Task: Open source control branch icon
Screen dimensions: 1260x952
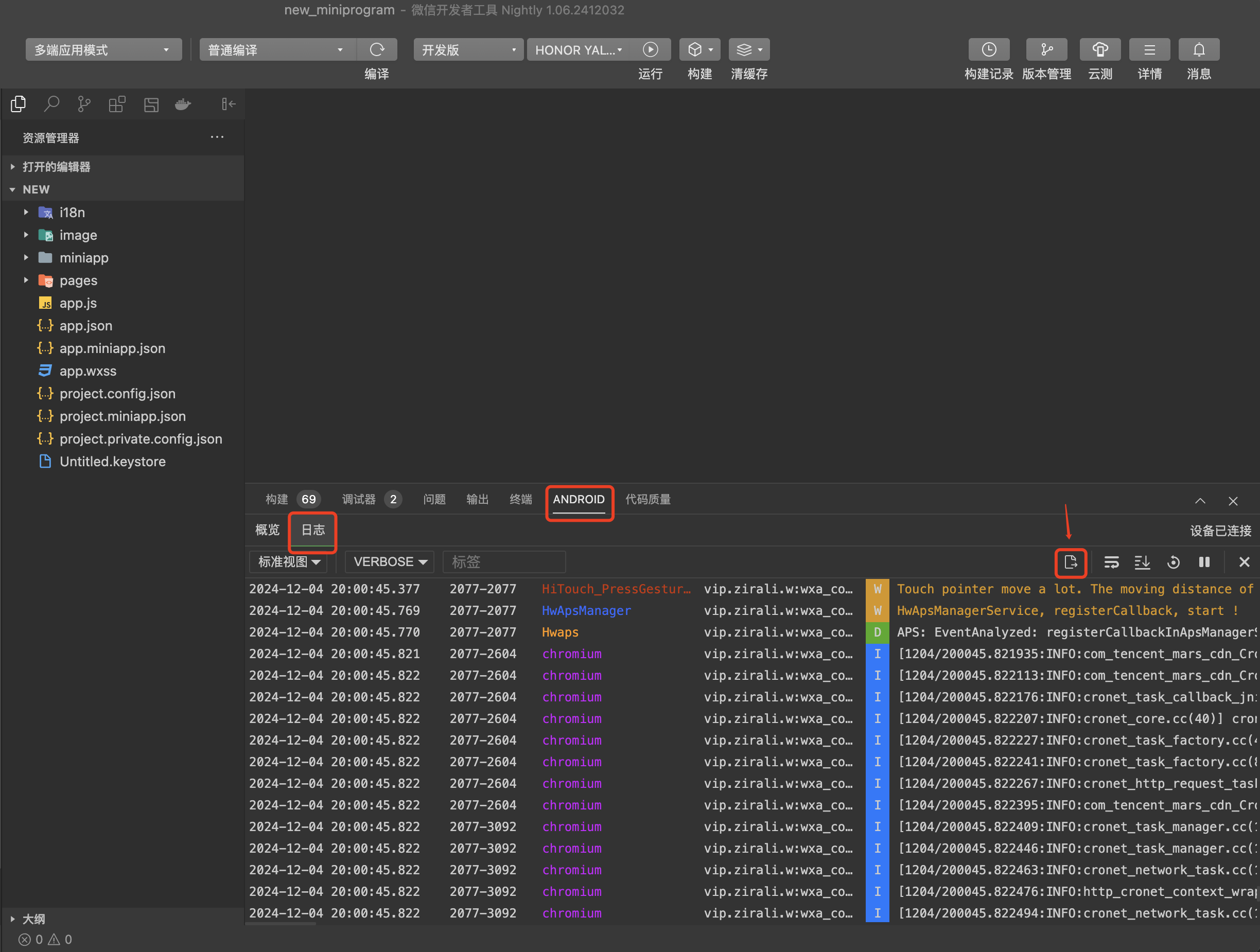Action: click(84, 104)
